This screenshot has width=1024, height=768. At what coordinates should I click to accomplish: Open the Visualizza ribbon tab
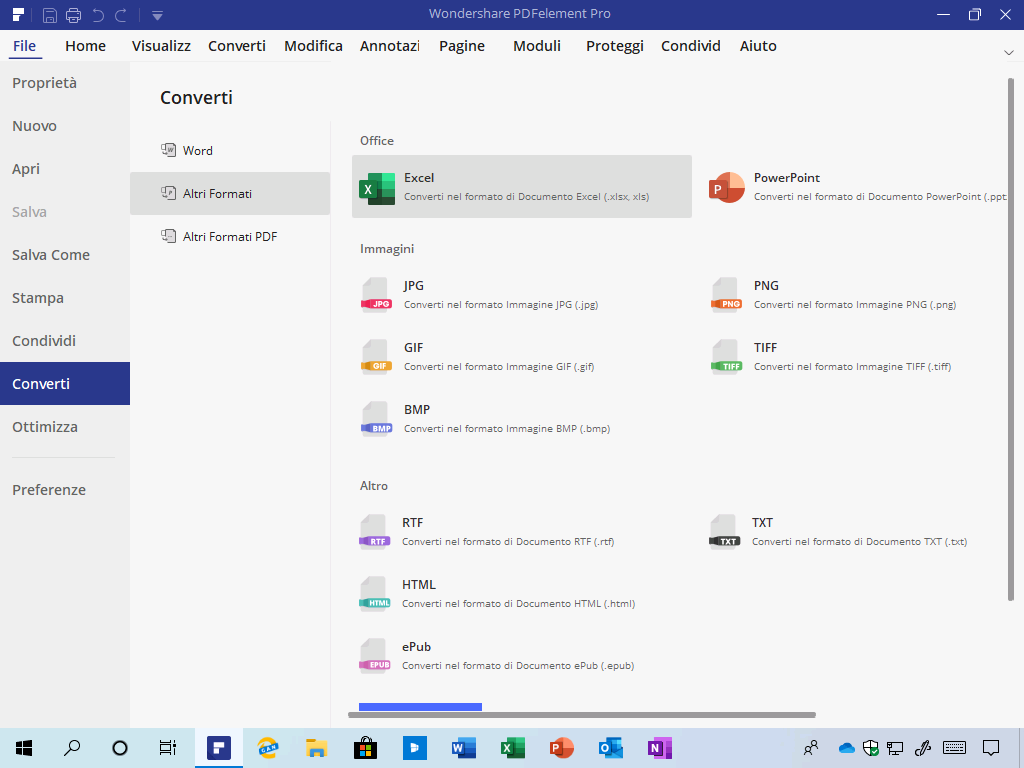(161, 46)
